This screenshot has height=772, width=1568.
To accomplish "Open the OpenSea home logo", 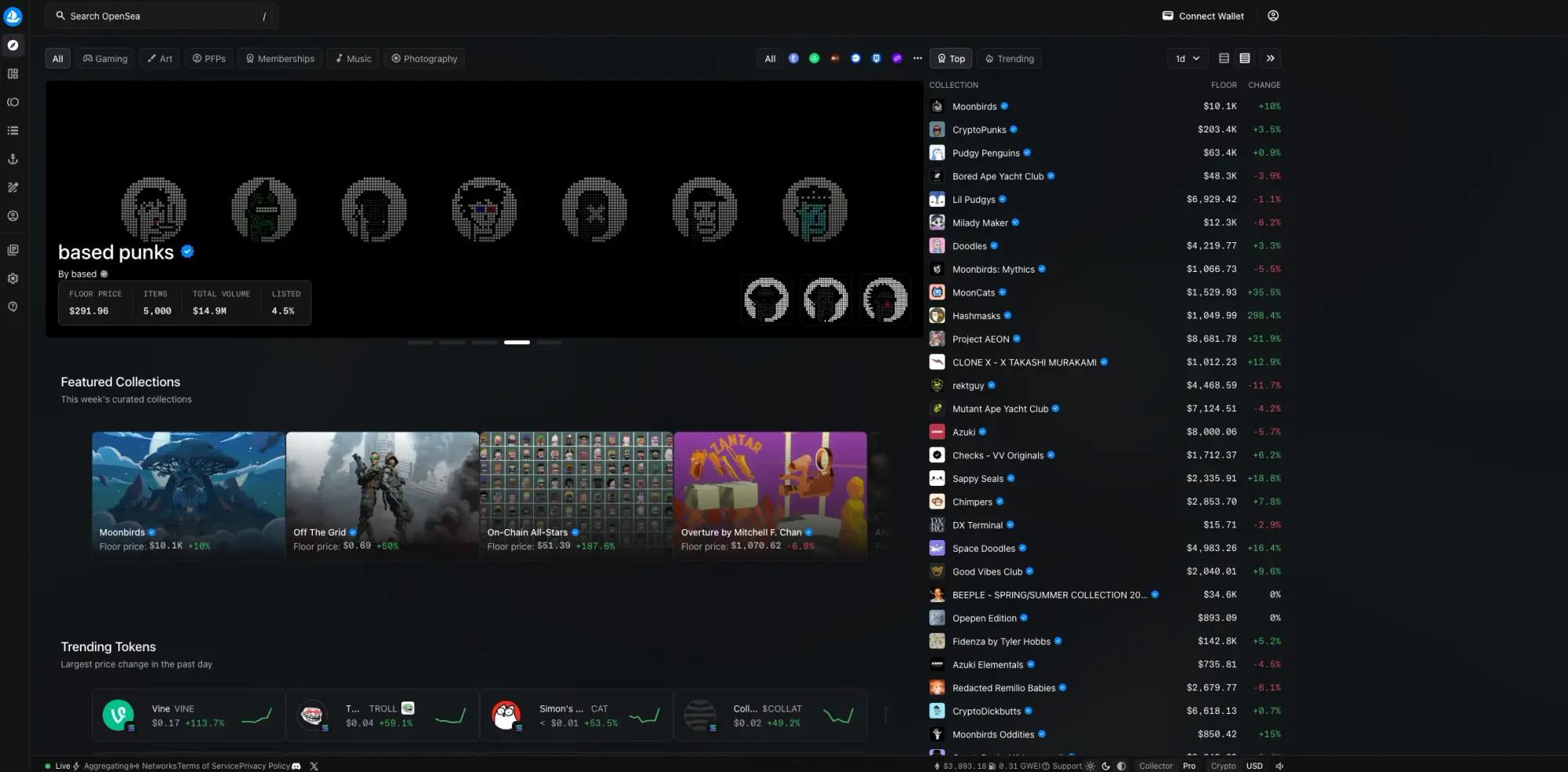I will pos(13,16).
